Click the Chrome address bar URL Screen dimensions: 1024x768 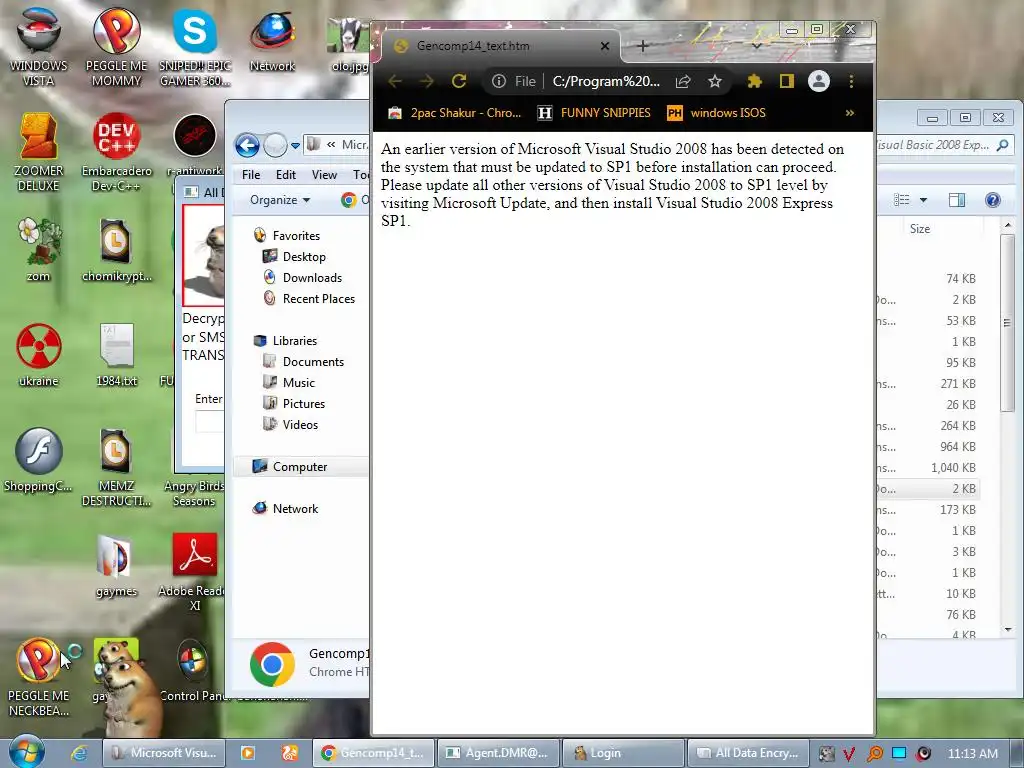pyautogui.click(x=605, y=81)
